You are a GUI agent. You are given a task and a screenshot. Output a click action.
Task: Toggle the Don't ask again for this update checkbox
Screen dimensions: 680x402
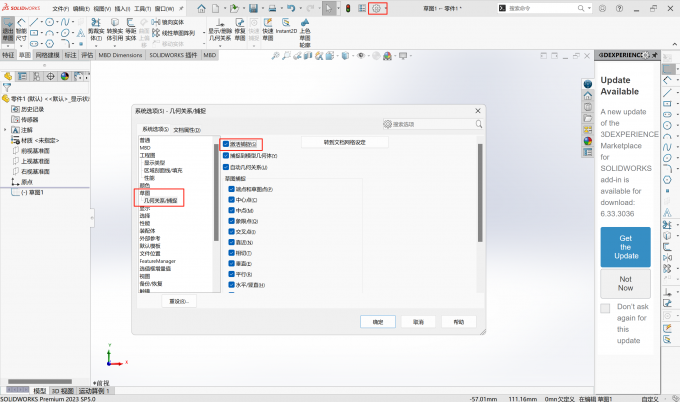[x=605, y=308]
